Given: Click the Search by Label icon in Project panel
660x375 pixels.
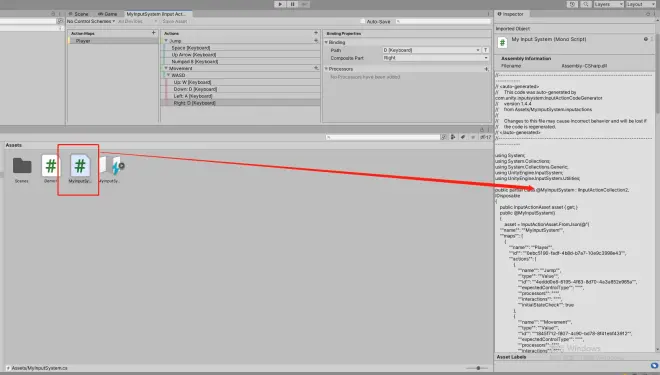Looking at the screenshot, I should pos(463,137).
